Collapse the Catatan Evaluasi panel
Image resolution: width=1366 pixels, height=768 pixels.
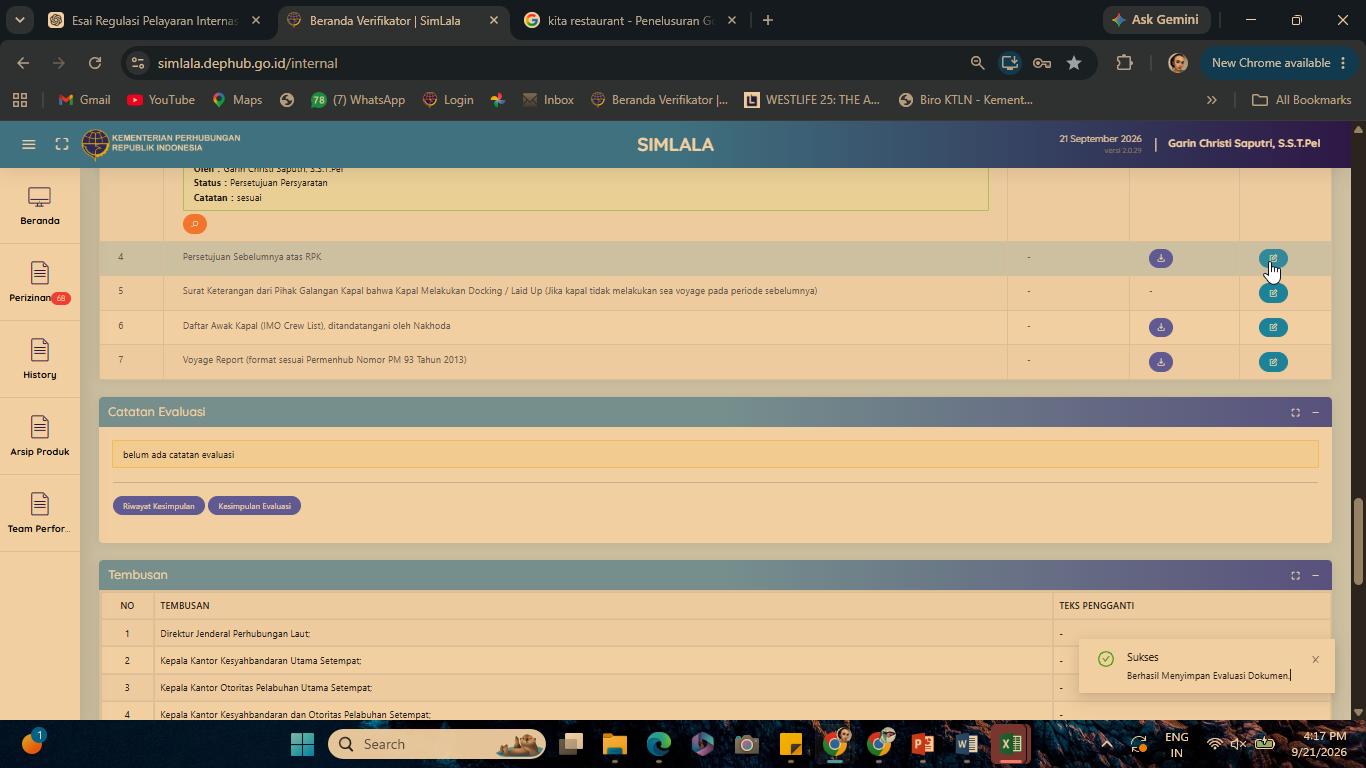click(1315, 412)
